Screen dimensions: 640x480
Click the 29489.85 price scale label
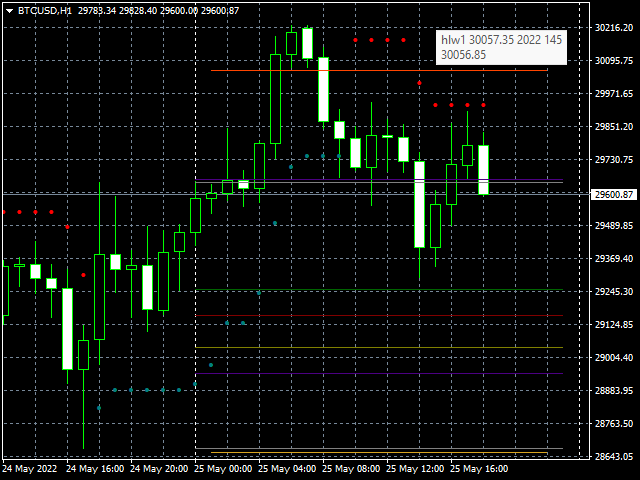614,226
